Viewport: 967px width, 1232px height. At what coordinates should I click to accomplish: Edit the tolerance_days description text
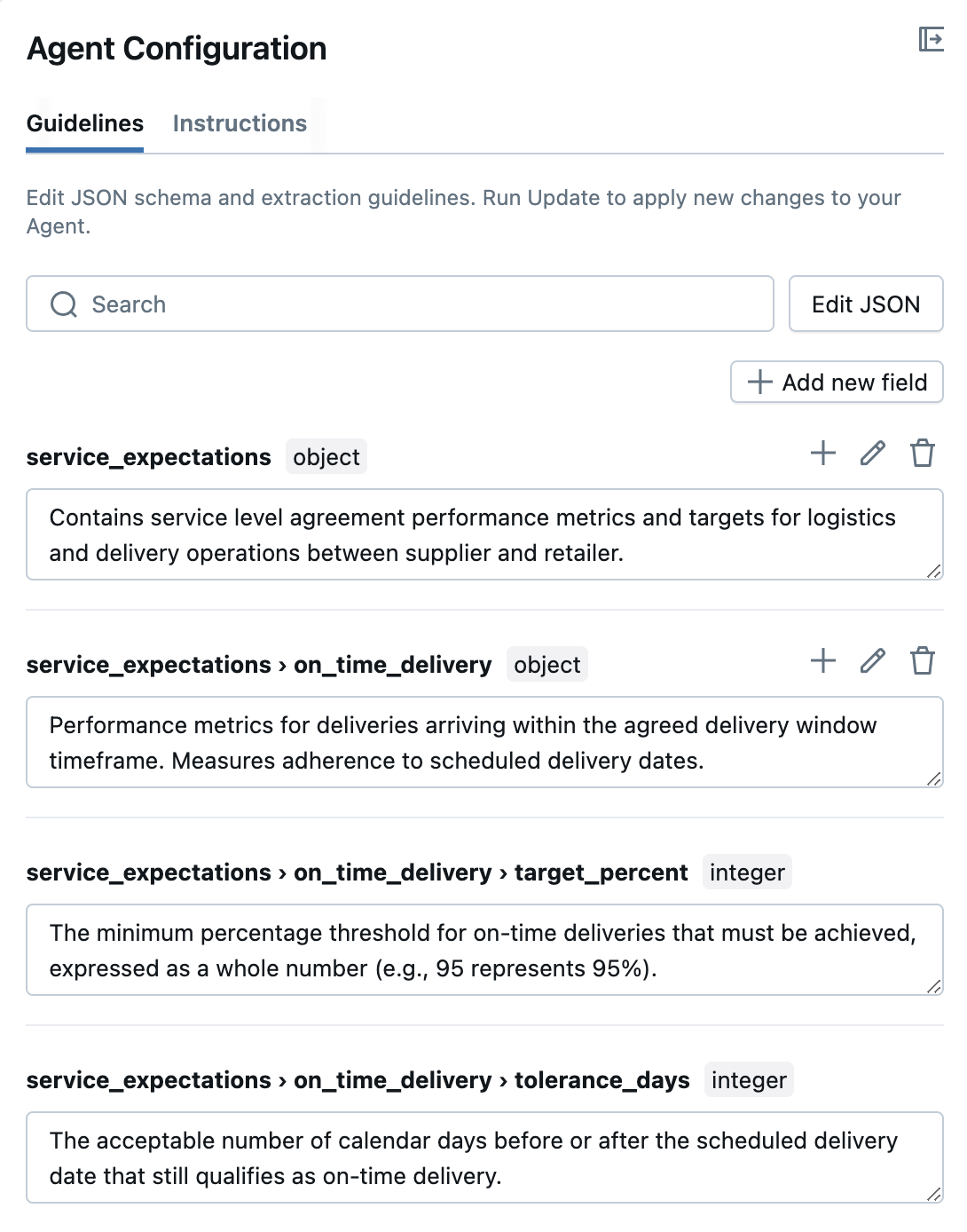(x=479, y=1158)
